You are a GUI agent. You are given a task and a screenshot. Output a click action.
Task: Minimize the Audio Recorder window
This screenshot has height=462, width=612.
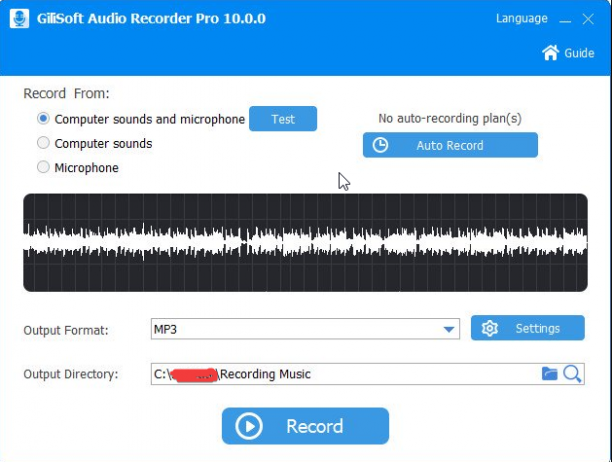(565, 19)
